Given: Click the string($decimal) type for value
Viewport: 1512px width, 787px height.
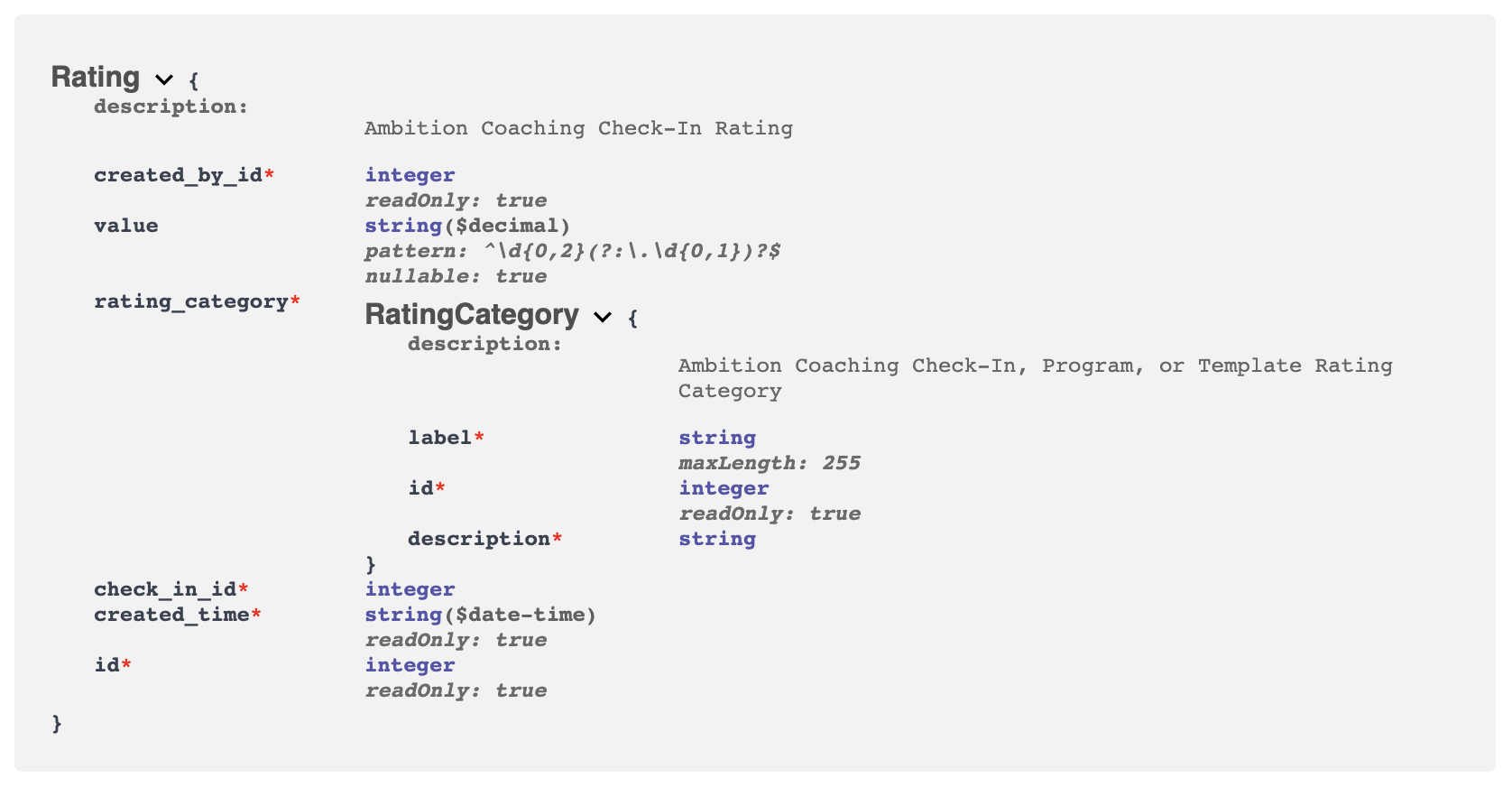Looking at the screenshot, I should point(466,226).
